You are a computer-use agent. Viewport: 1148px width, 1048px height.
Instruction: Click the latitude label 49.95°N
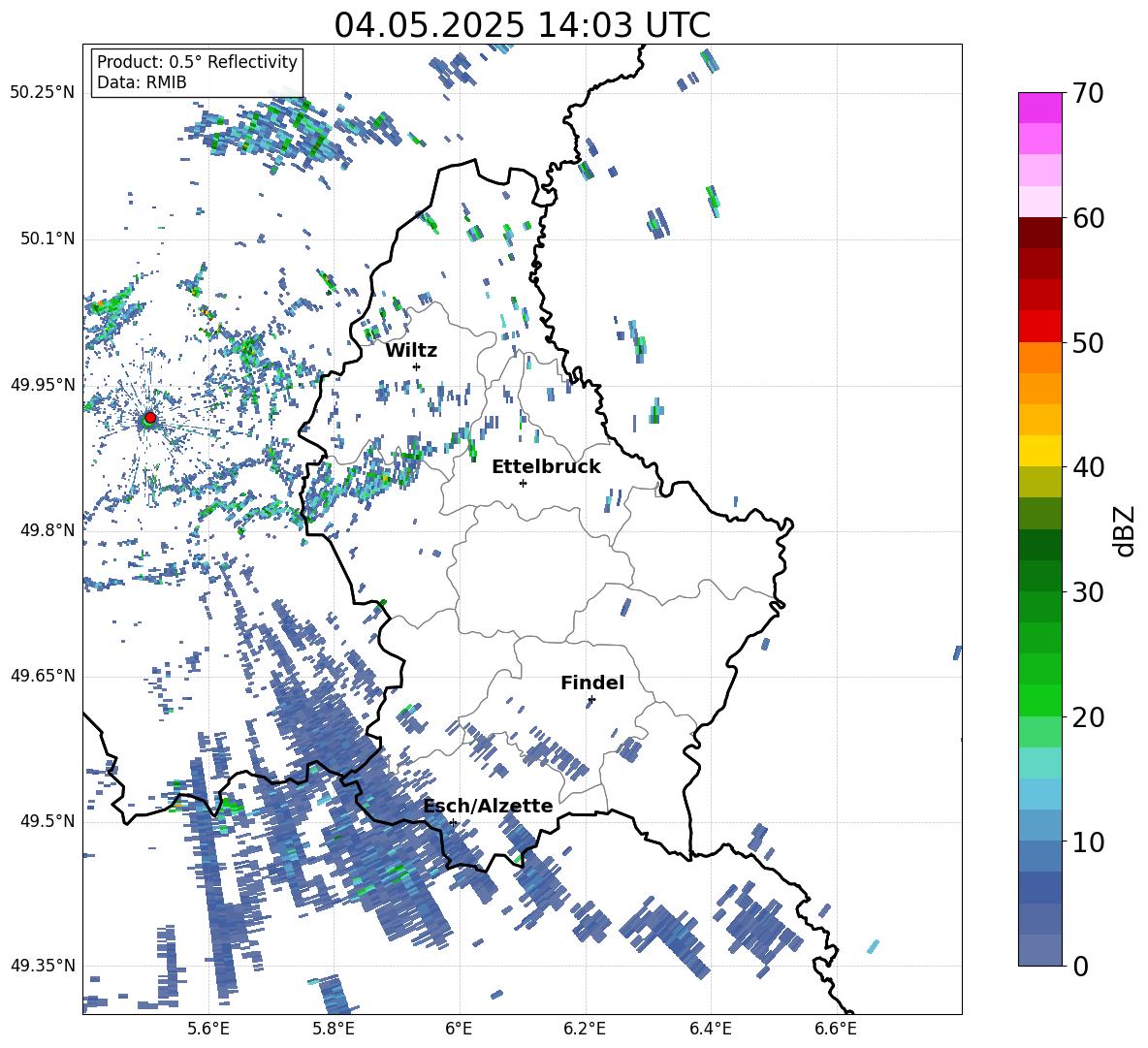click(43, 384)
